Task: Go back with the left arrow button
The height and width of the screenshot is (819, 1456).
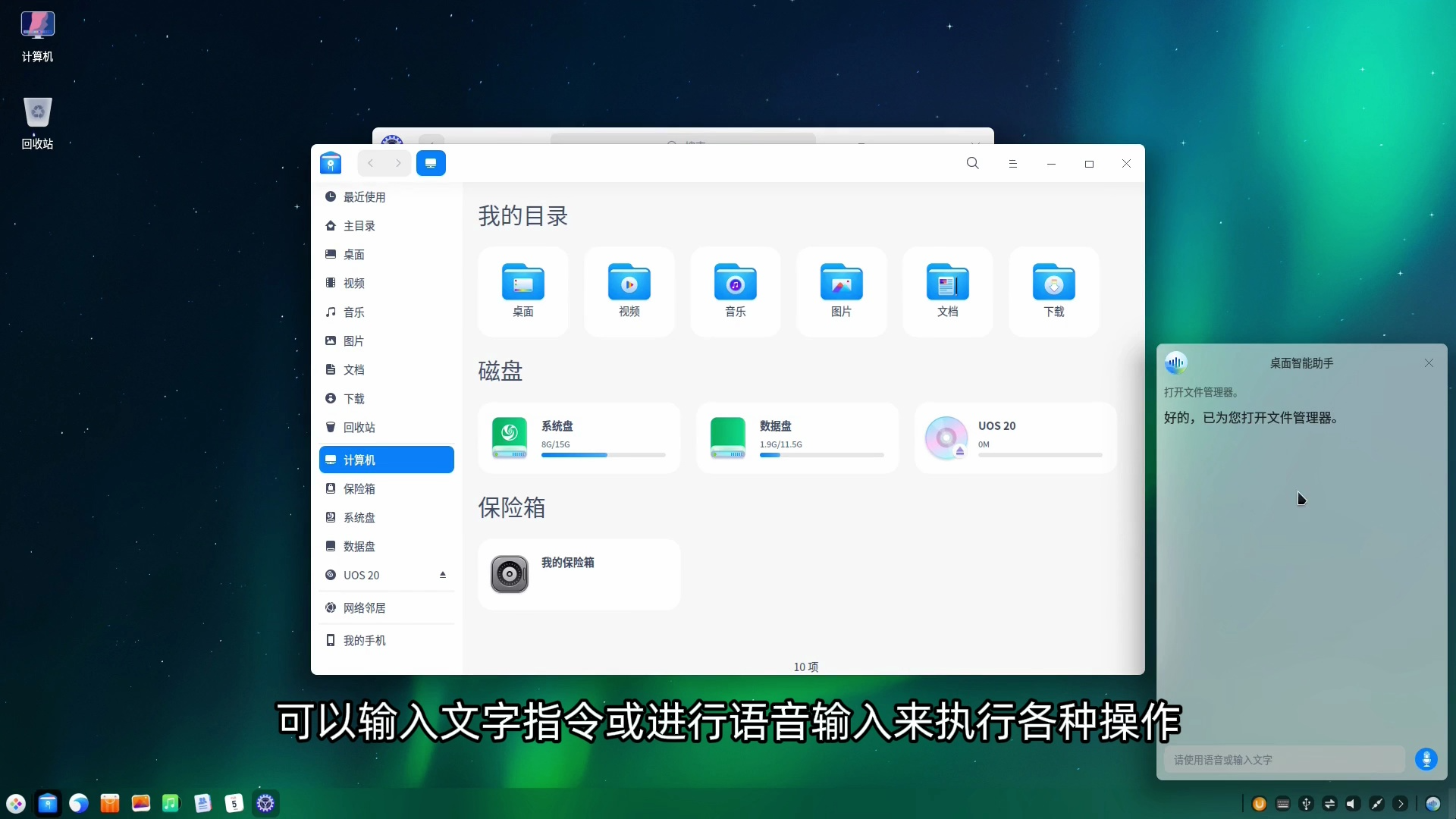Action: coord(371,163)
